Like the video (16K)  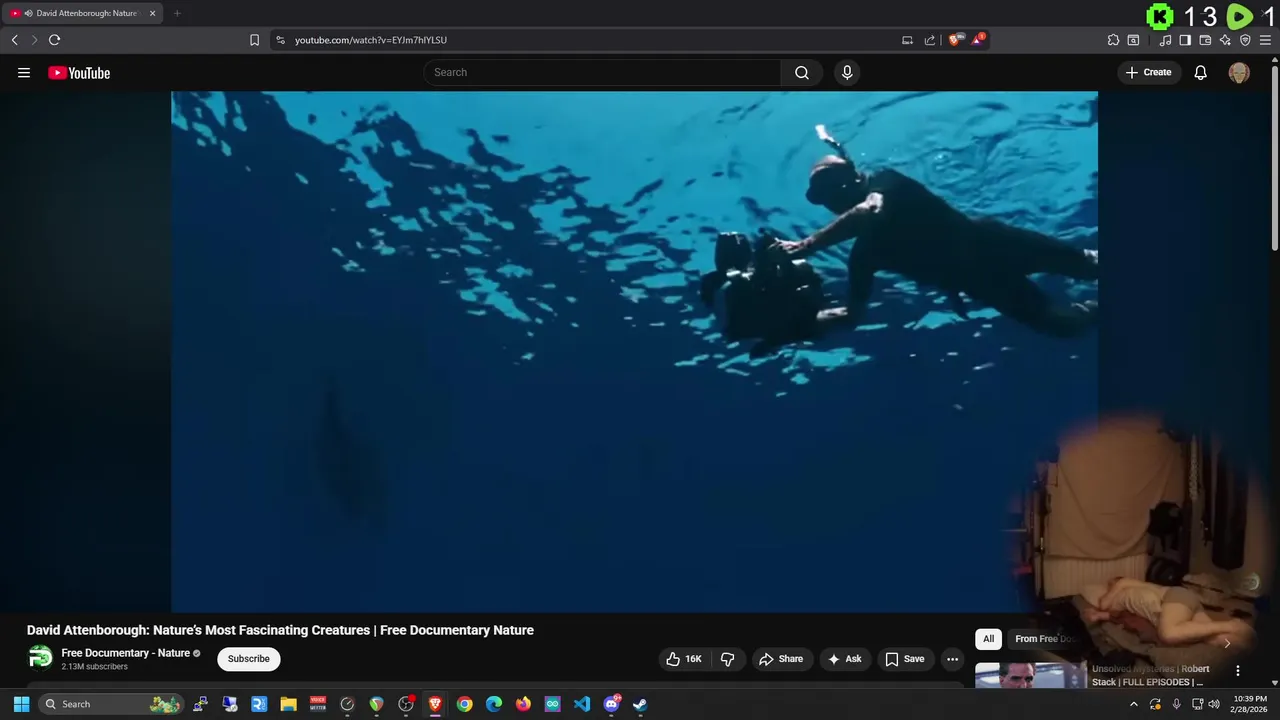click(x=686, y=659)
